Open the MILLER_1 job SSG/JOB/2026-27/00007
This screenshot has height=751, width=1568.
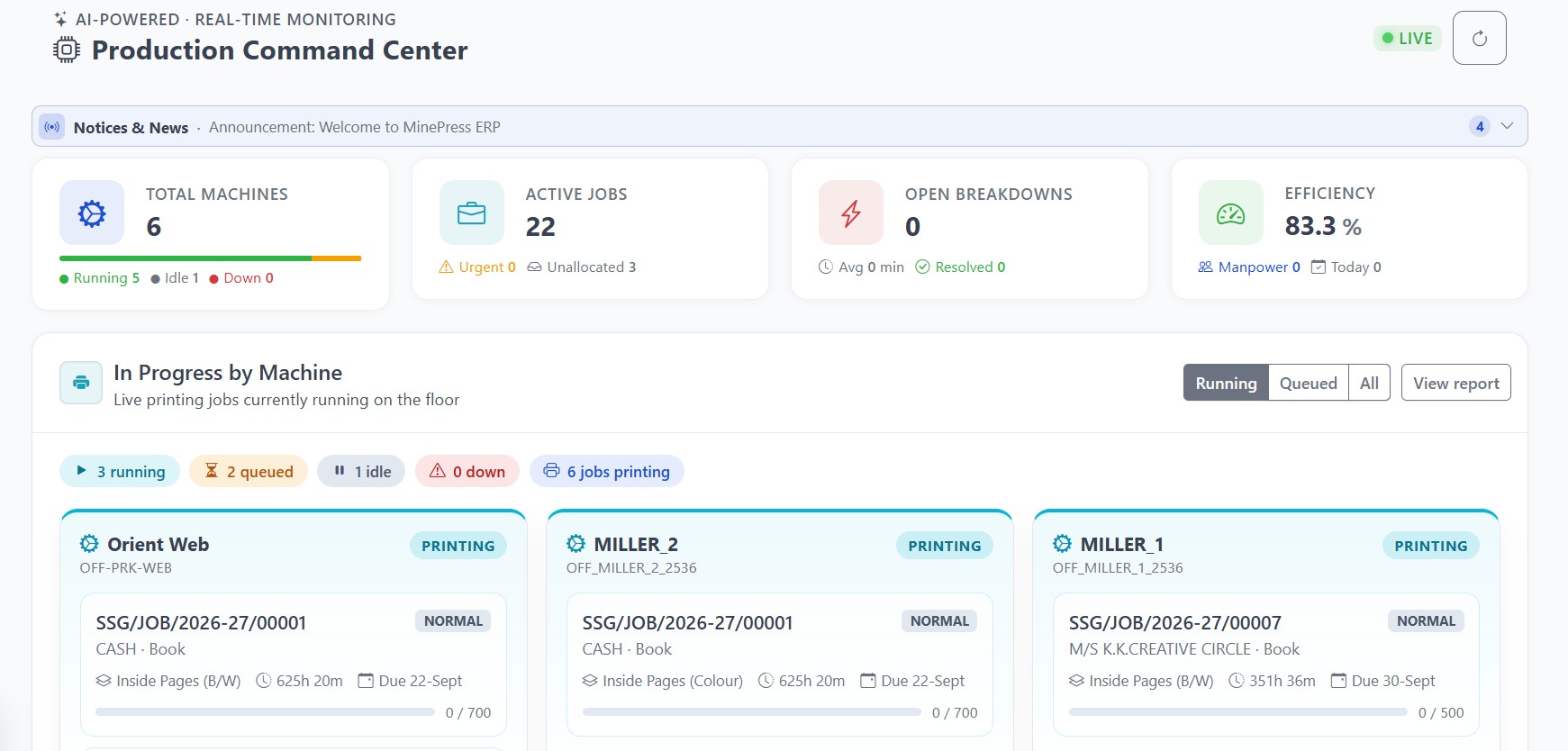coord(1265,665)
